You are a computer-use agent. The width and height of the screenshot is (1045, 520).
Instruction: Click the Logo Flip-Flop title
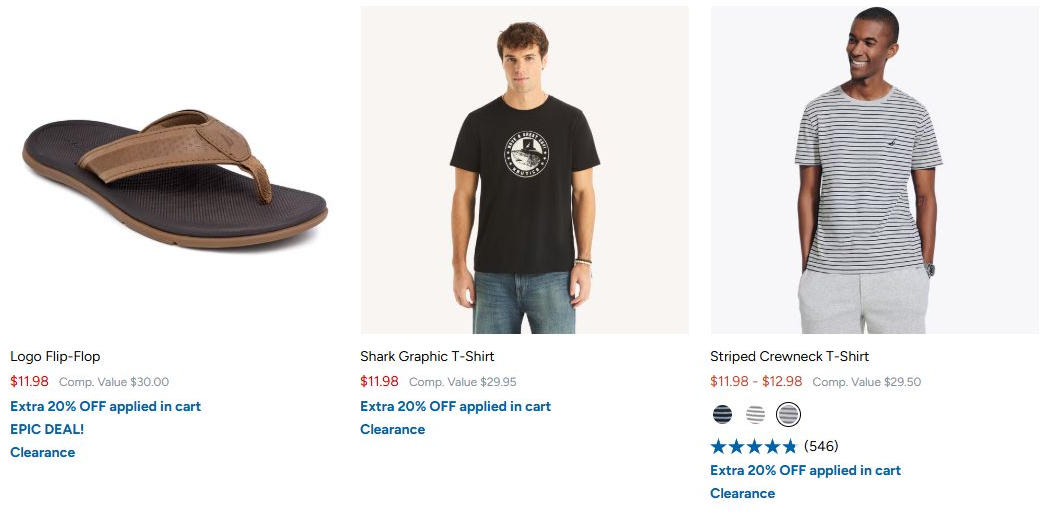click(55, 357)
